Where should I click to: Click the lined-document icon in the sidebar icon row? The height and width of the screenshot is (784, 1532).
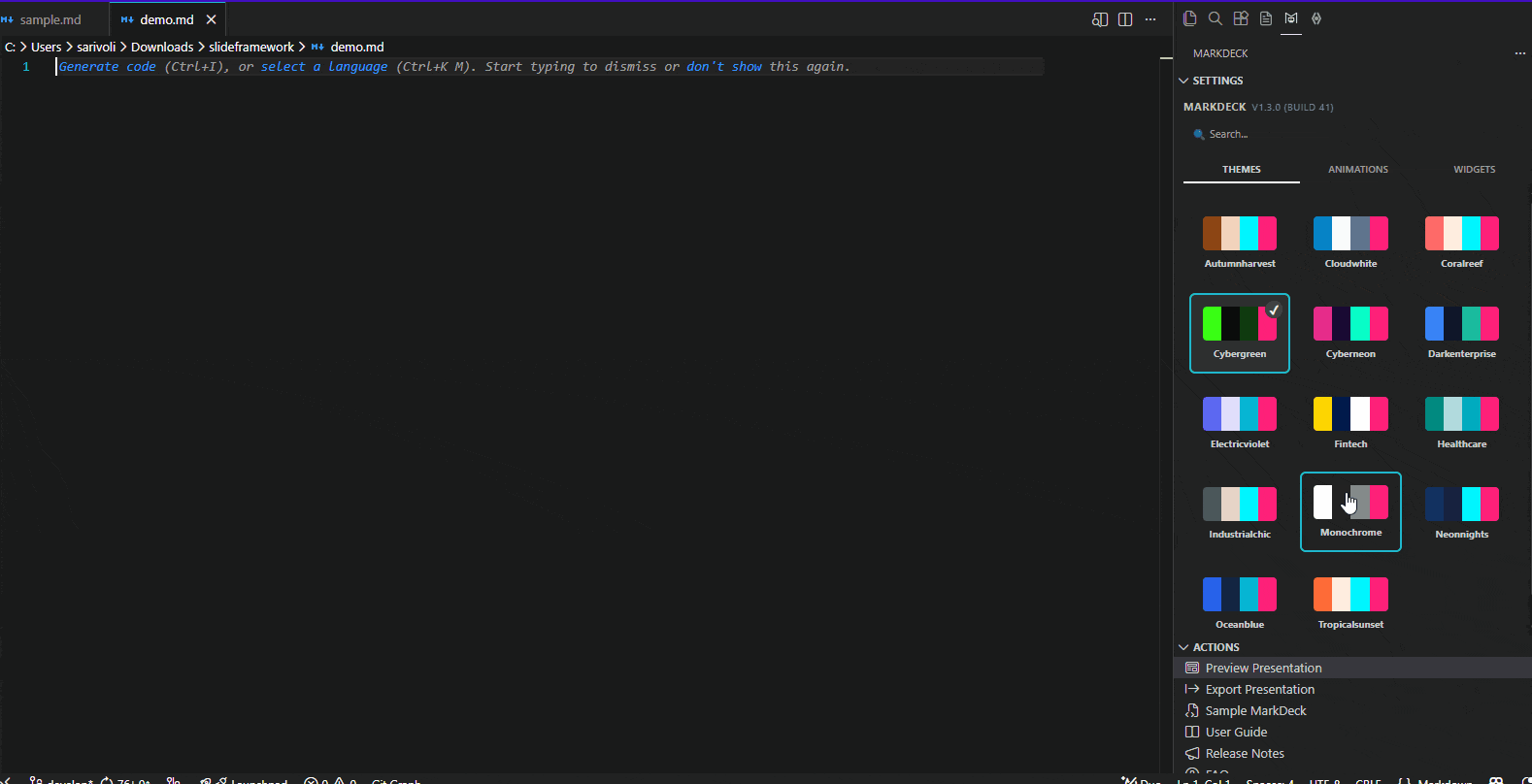[1265, 18]
